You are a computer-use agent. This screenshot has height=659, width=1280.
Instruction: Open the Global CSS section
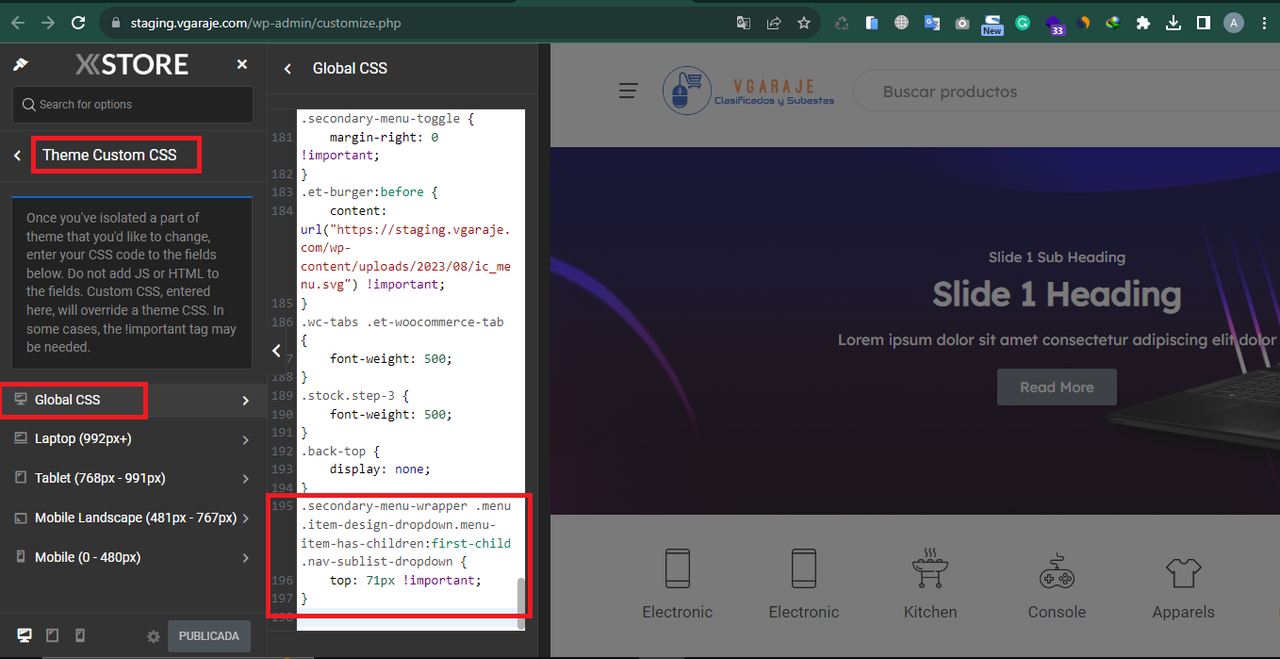133,400
